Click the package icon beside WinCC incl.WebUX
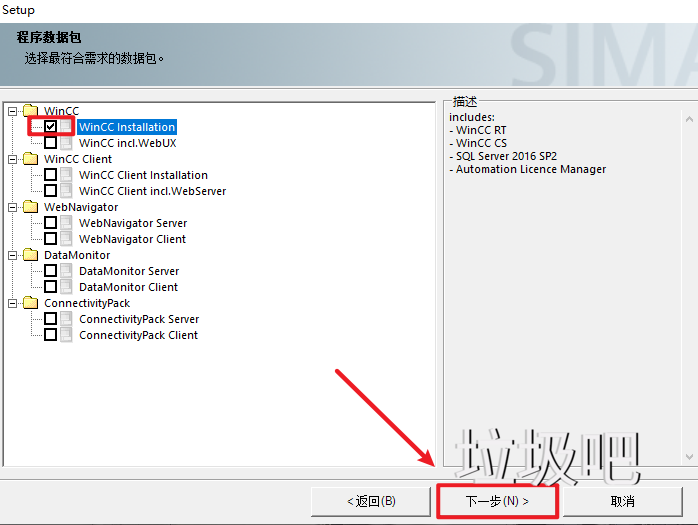The width and height of the screenshot is (698, 525). [66, 143]
